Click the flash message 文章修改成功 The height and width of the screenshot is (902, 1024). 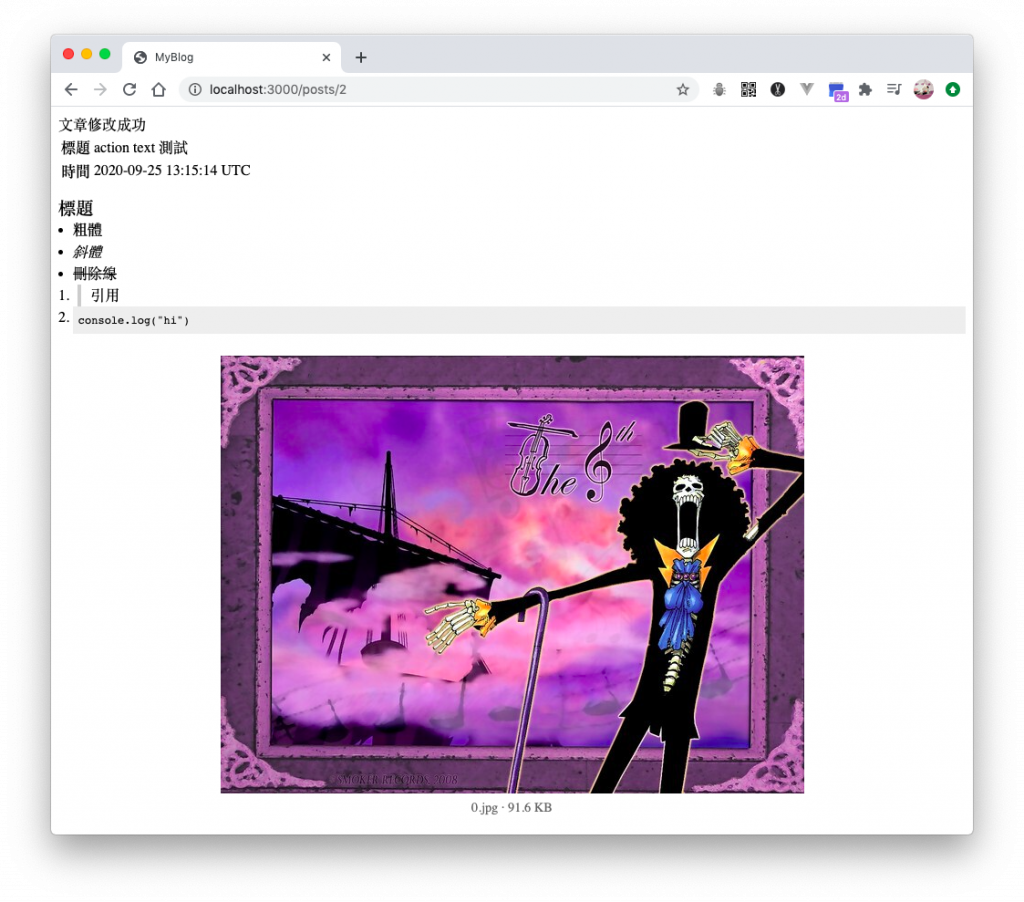[x=103, y=125]
